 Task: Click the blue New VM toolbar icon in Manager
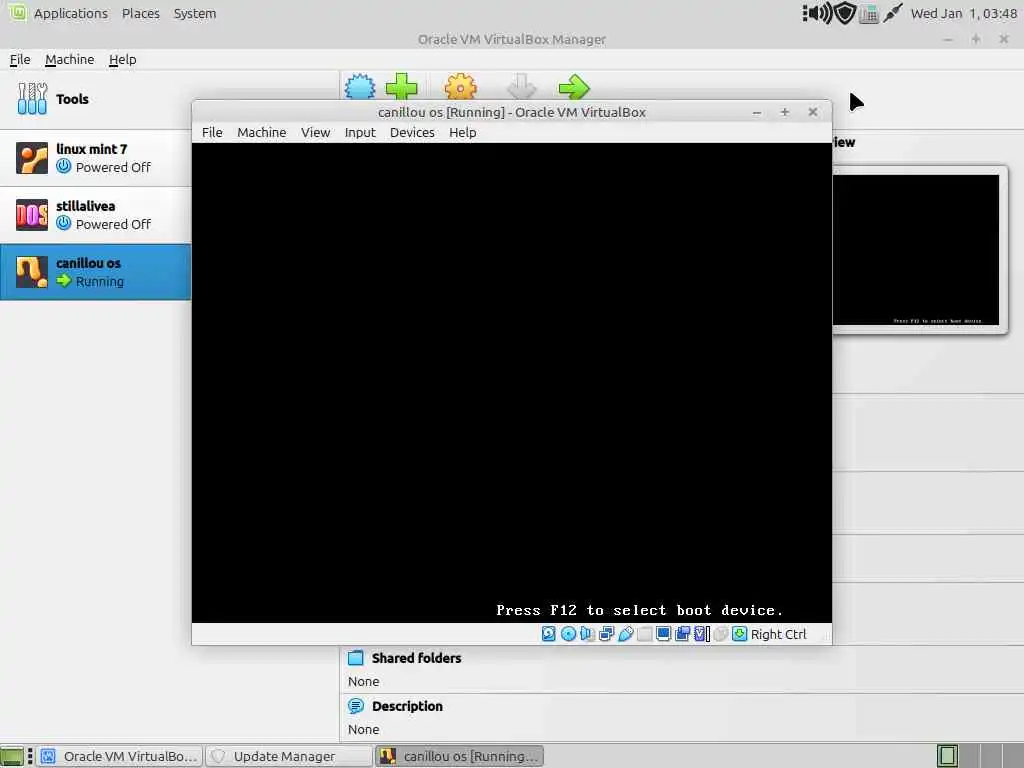coord(360,87)
